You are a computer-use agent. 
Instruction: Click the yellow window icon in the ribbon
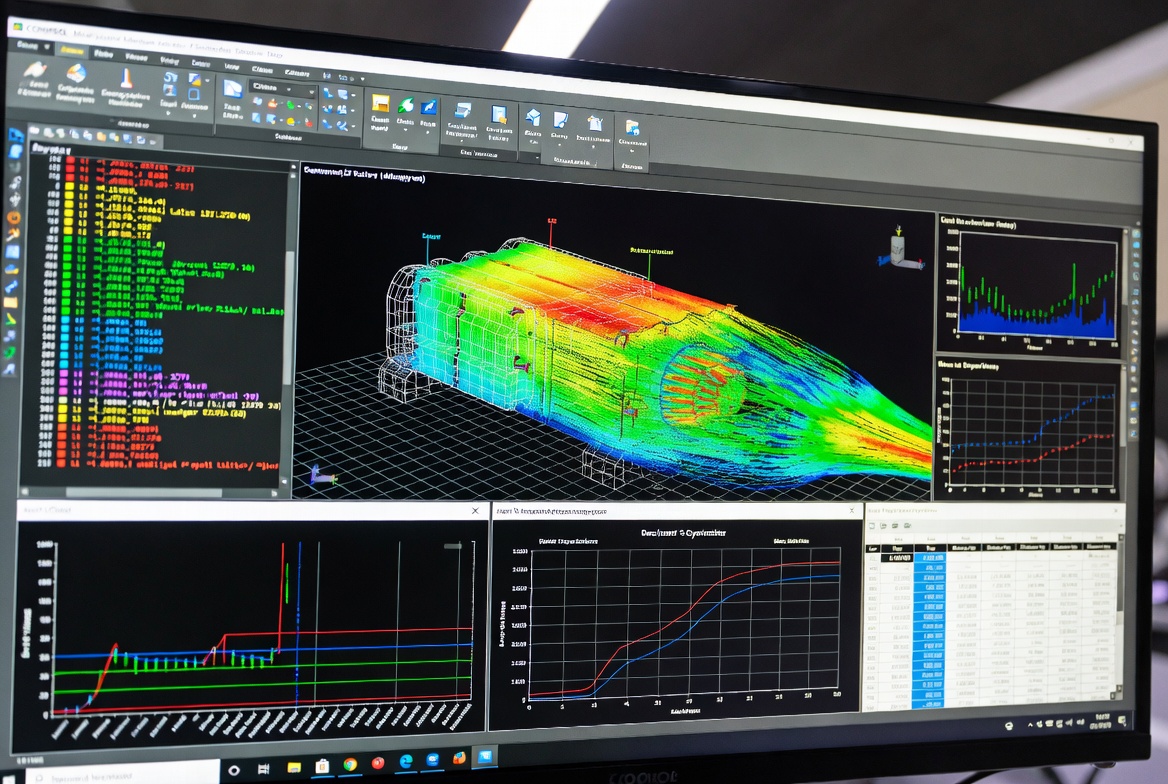[380, 103]
